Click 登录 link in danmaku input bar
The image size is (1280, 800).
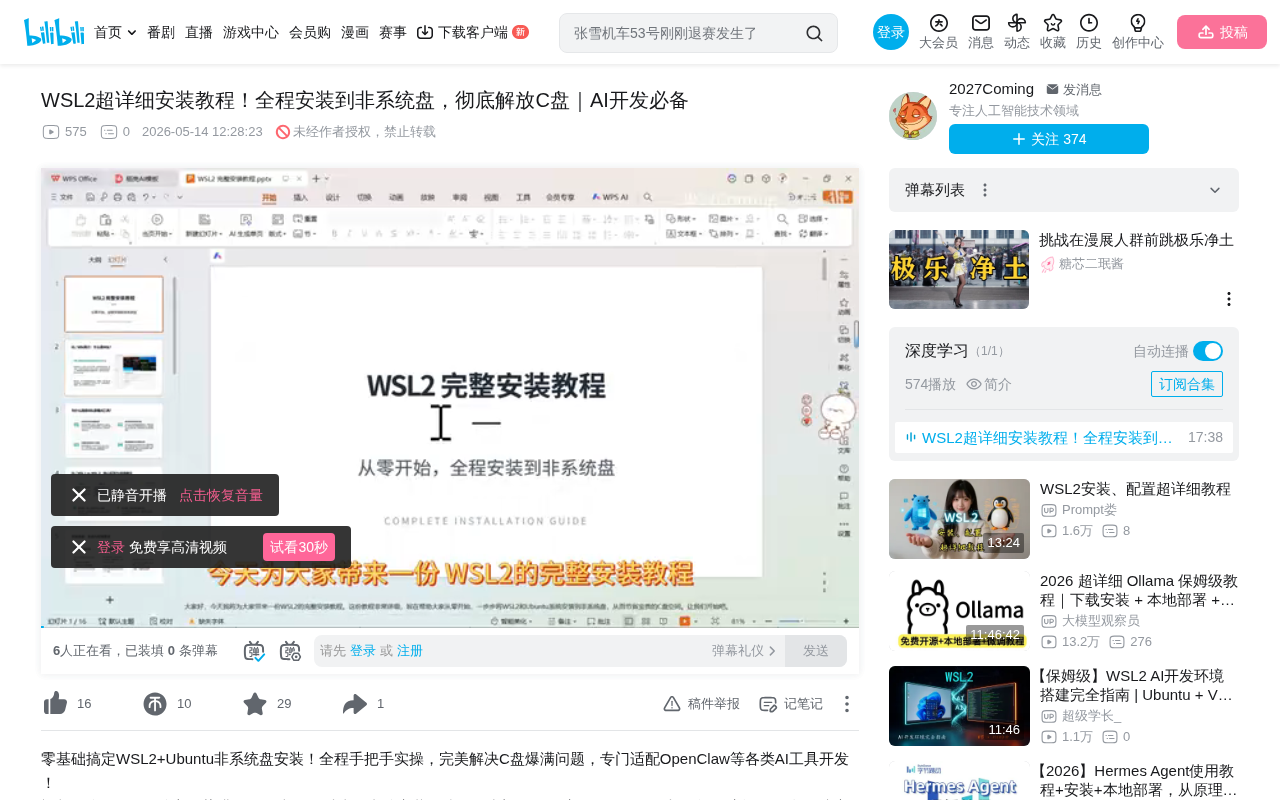pyautogui.click(x=363, y=651)
